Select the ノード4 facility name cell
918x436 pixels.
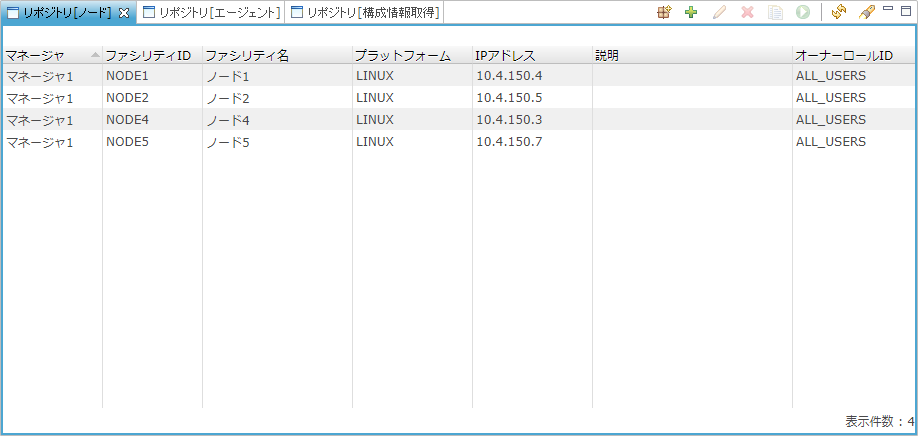click(x=227, y=120)
